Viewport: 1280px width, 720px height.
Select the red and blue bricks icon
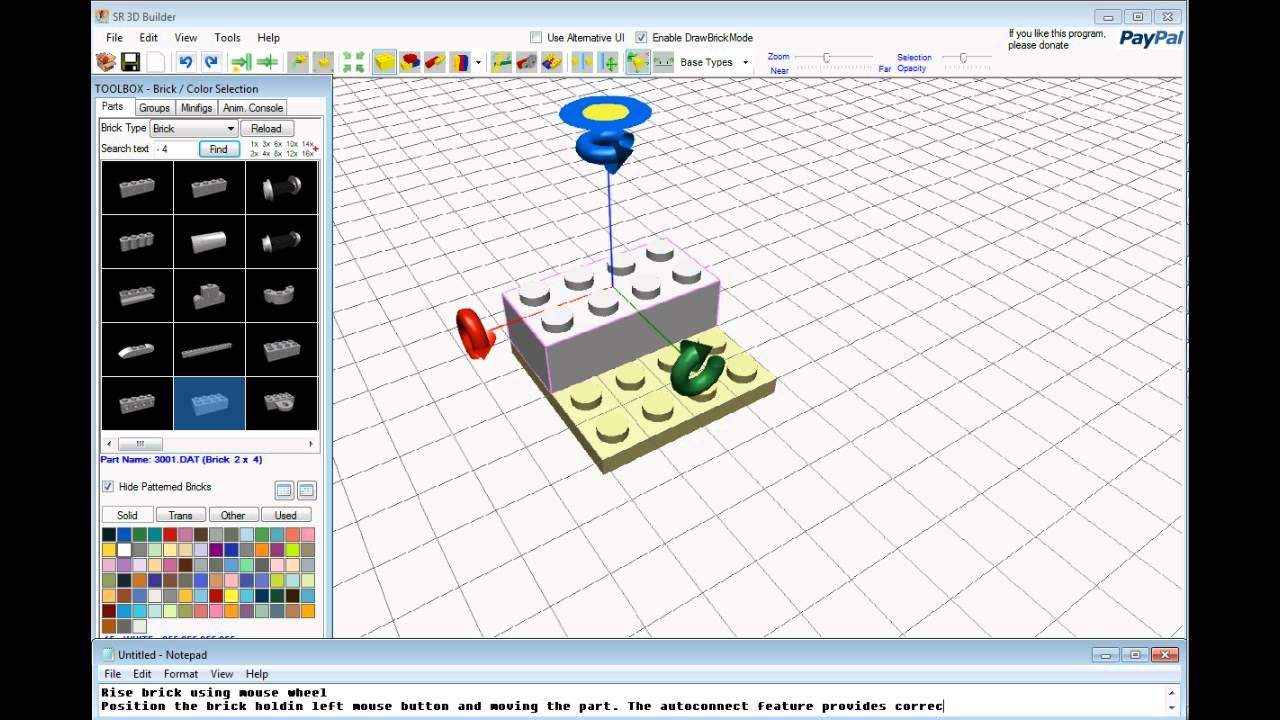[409, 62]
